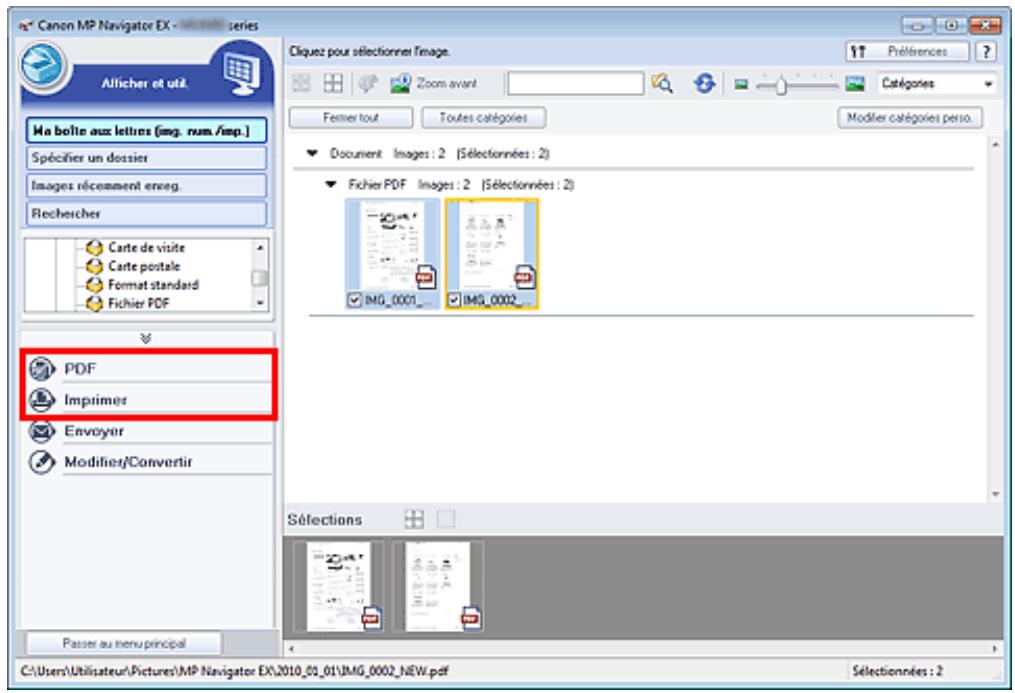This screenshot has height=693, width=1015.
Task: Click the Envoyer envelope icon
Action: click(x=42, y=431)
